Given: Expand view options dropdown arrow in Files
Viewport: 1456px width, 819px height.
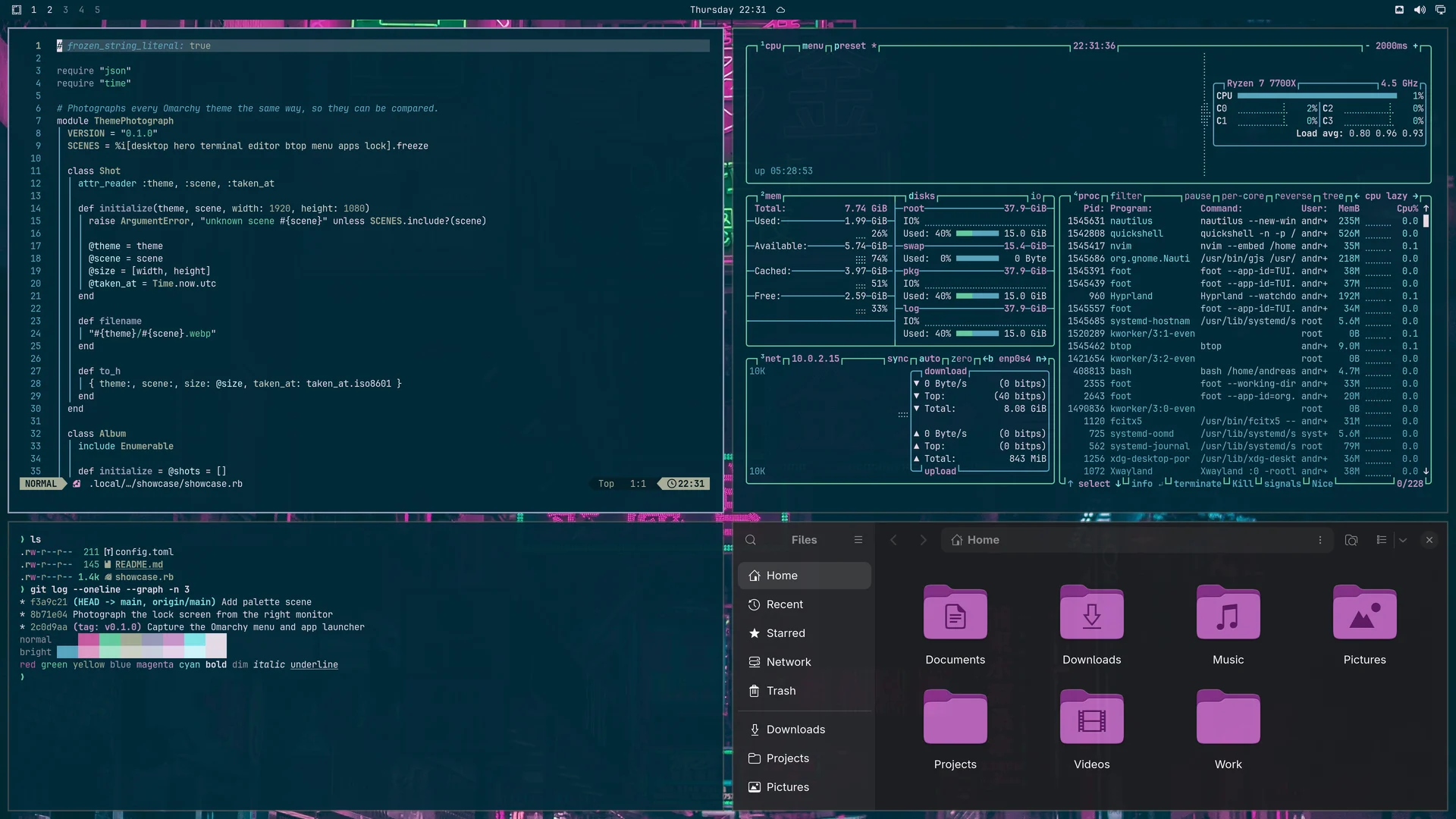Looking at the screenshot, I should 1403,540.
